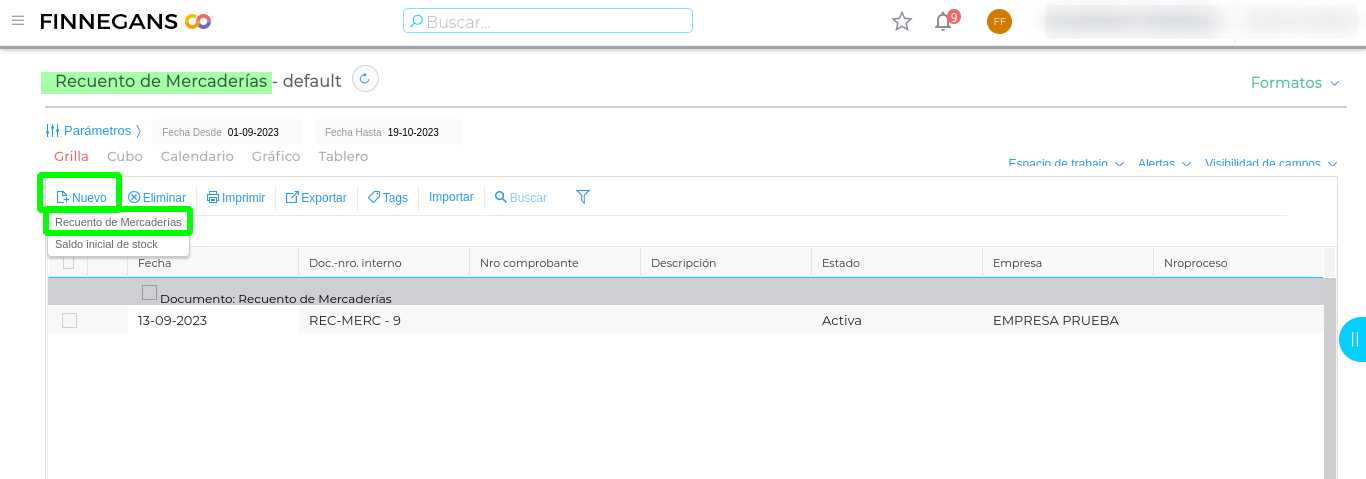
Task: Sort by the Fecha column header
Action: pos(212,263)
